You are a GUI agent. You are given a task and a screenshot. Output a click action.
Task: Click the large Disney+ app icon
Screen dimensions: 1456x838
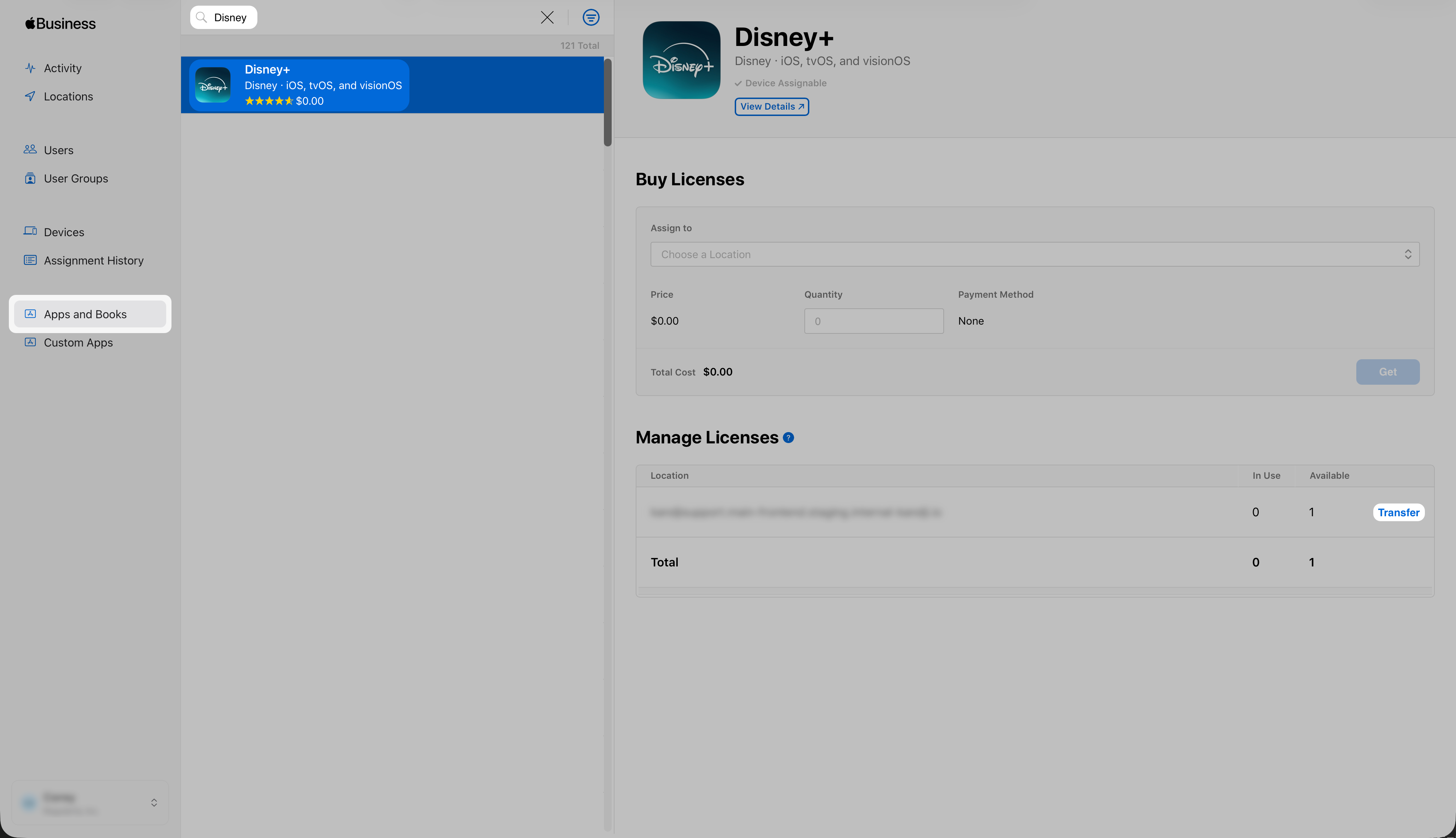[x=681, y=60]
